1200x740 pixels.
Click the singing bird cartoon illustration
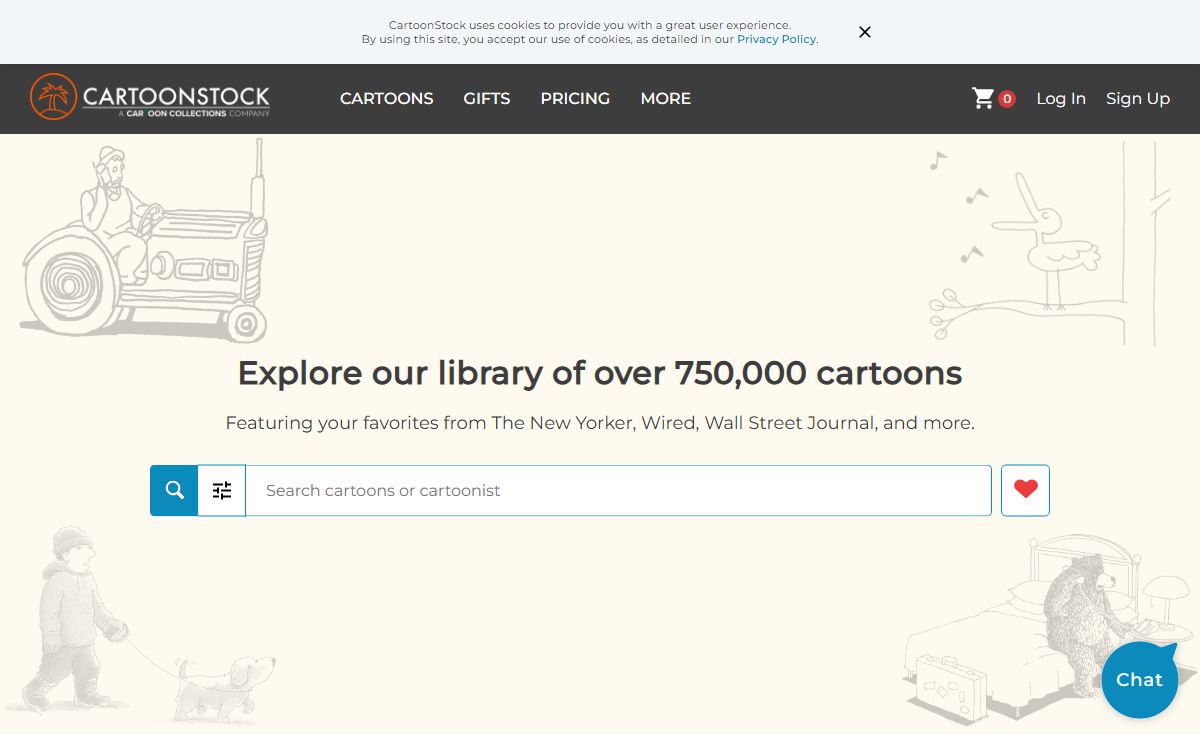[1048, 245]
